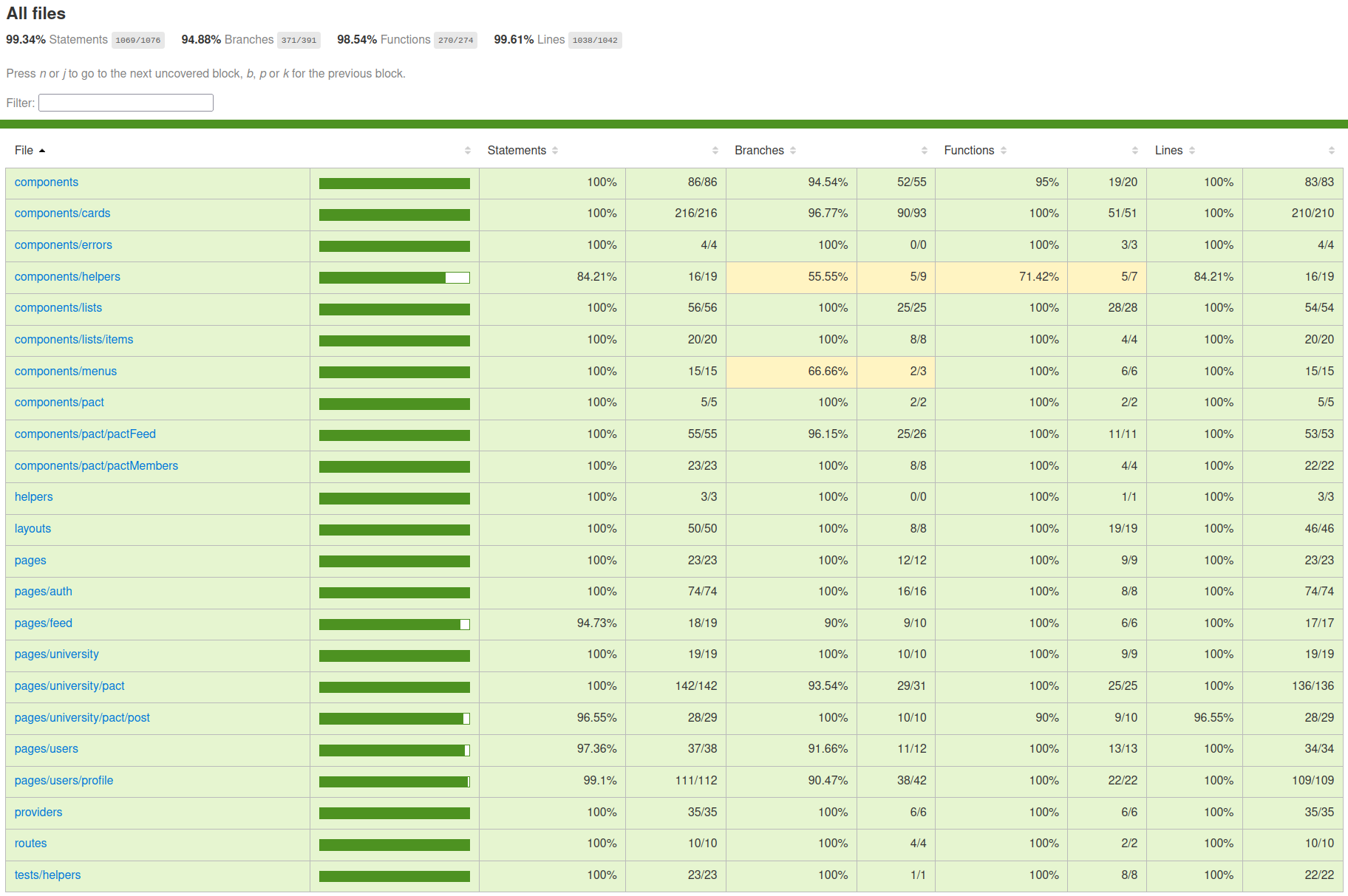
Task: Click the 216/216 statements cell for components/cards
Action: point(675,213)
